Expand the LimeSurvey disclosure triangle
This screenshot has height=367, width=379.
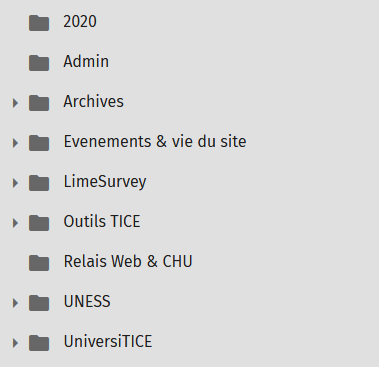click(x=15, y=183)
